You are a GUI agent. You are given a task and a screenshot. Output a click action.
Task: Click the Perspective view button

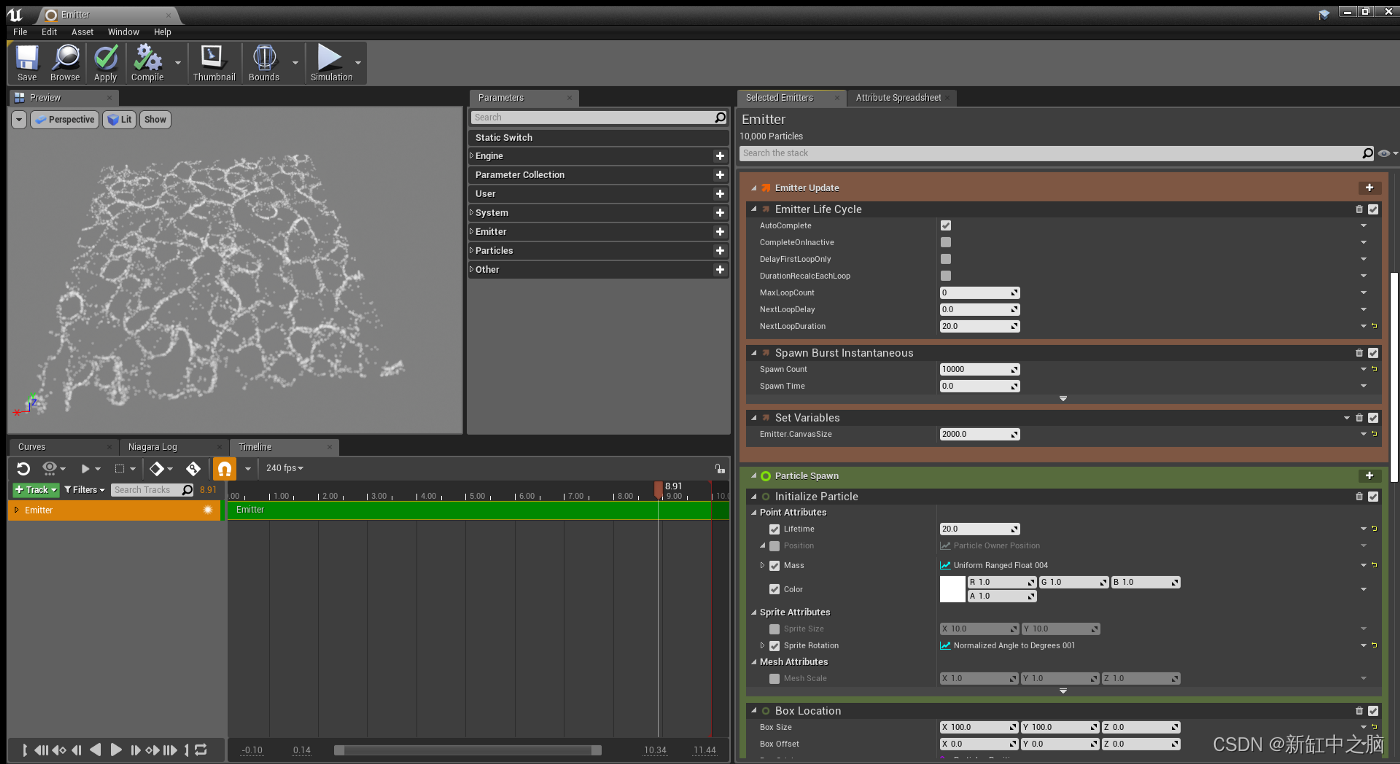click(64, 119)
